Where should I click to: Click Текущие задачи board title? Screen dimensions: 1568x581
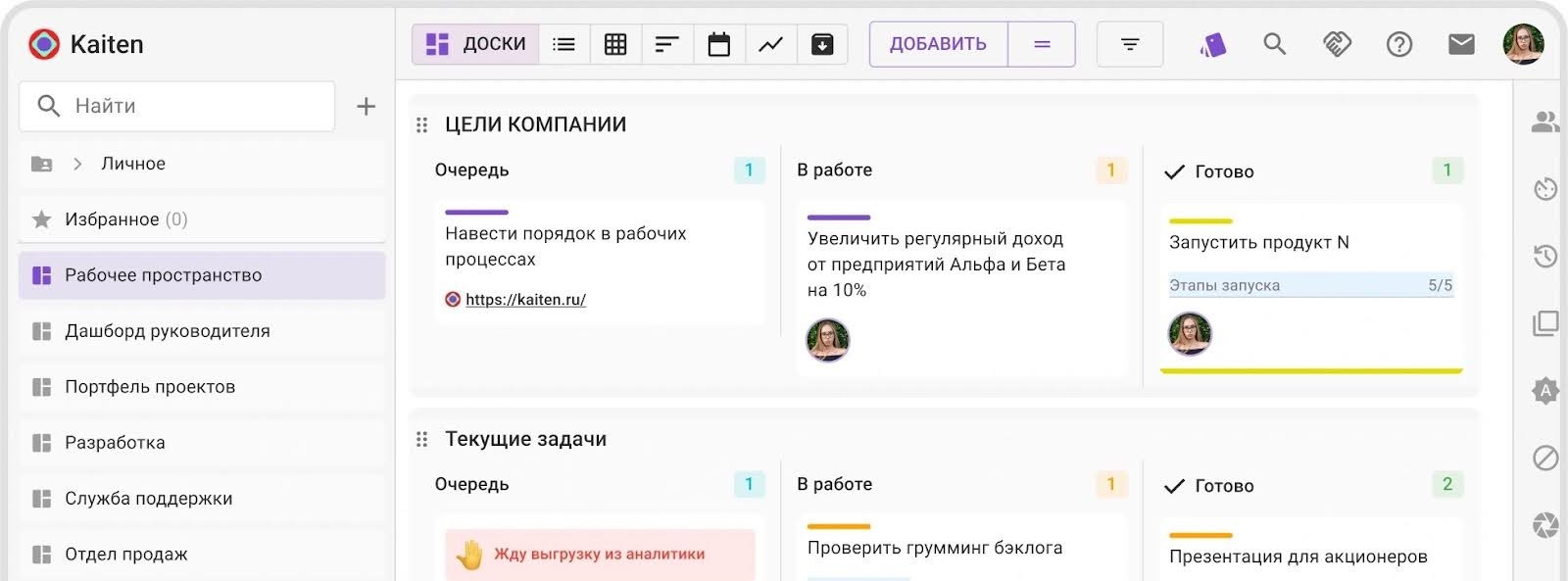tap(525, 439)
